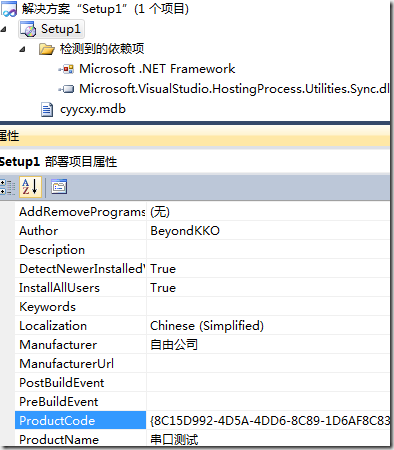This screenshot has width=394, height=450.
Task: Select the highlighted ProductCode property name
Action: [80, 420]
